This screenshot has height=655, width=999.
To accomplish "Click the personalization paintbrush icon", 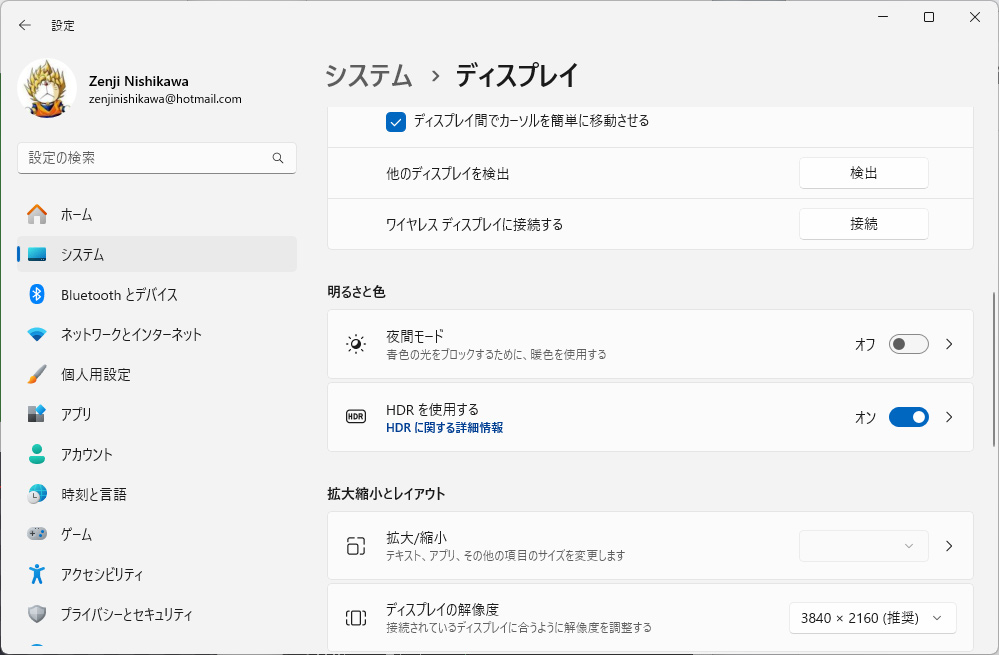I will tap(37, 374).
